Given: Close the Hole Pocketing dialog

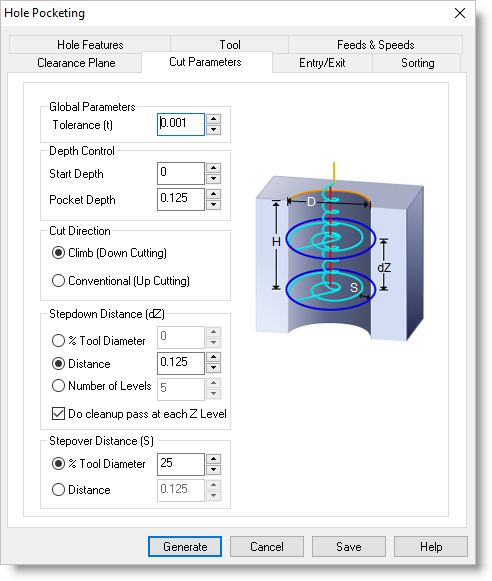Looking at the screenshot, I should tap(460, 13).
